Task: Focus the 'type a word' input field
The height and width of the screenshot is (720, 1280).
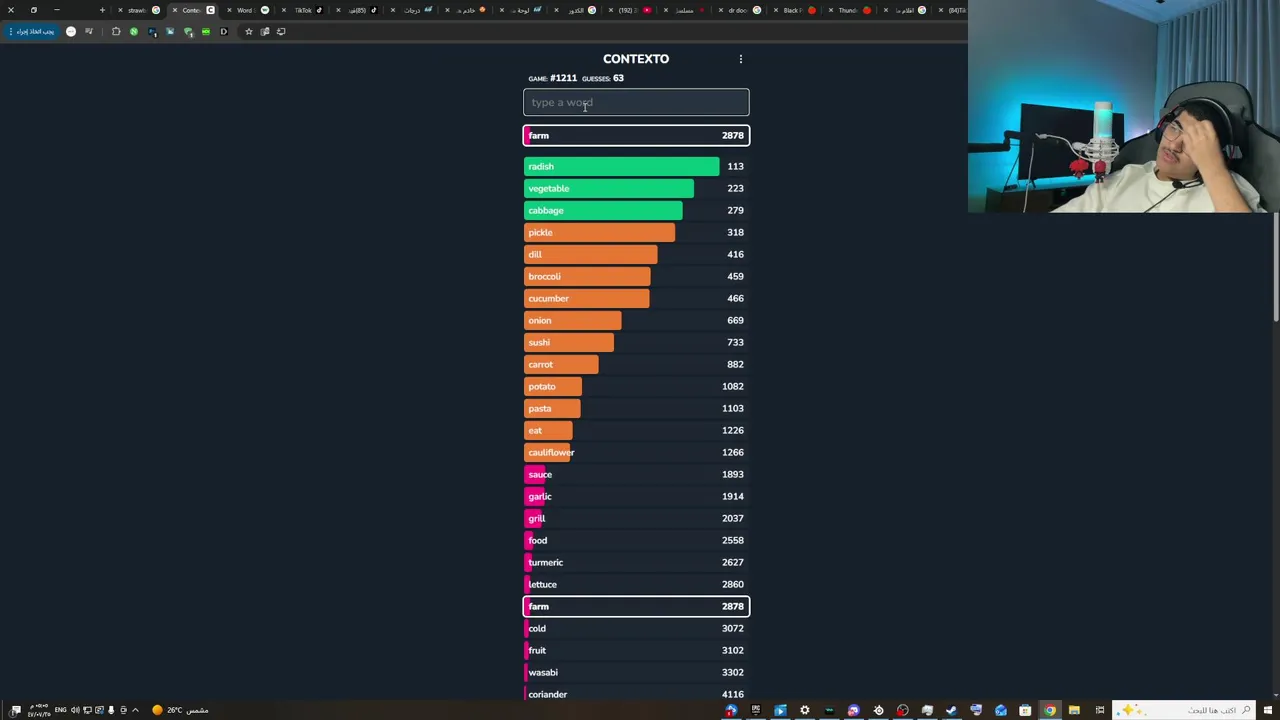Action: tap(636, 102)
